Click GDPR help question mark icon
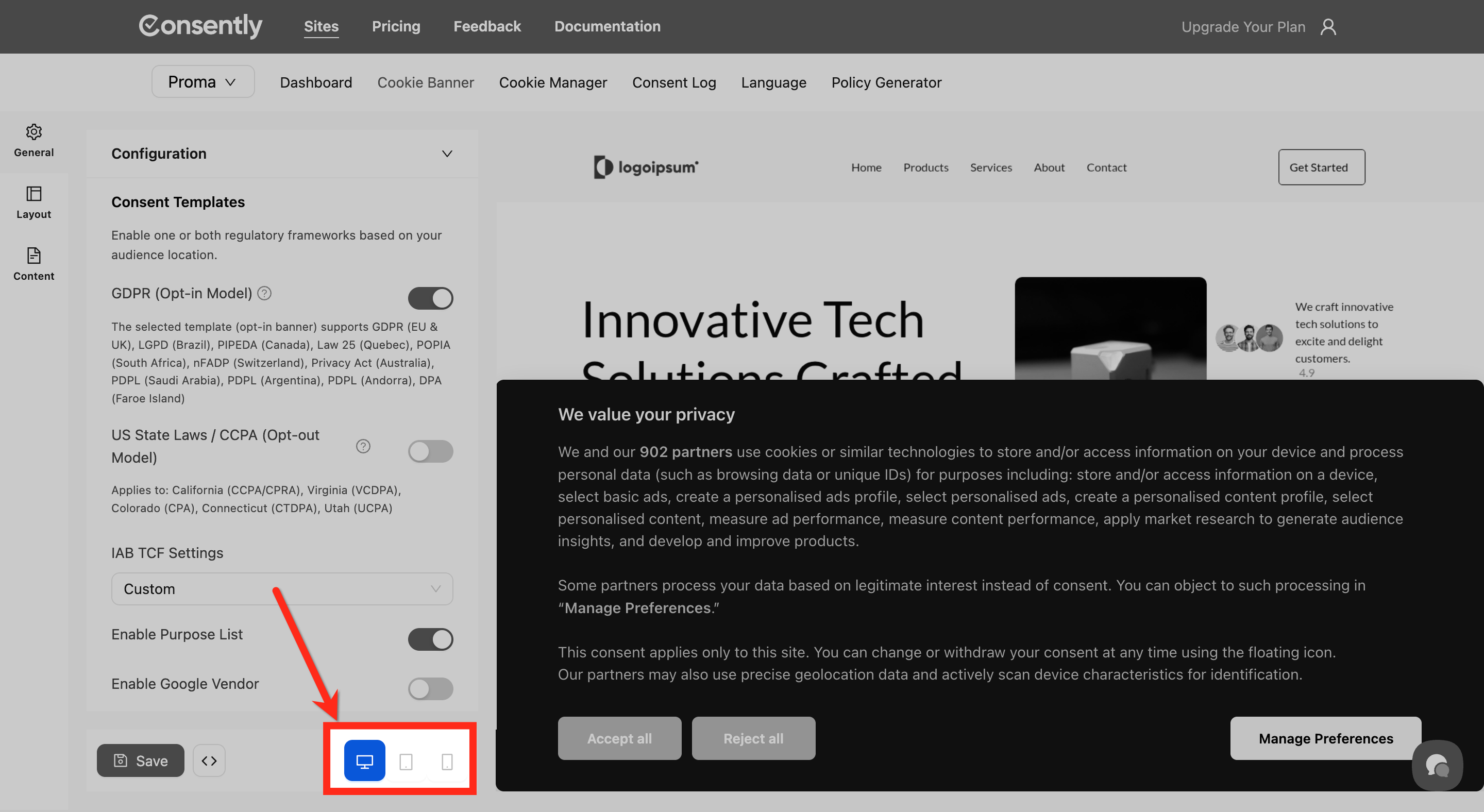Screen dimensions: 1484x812 click(x=264, y=293)
